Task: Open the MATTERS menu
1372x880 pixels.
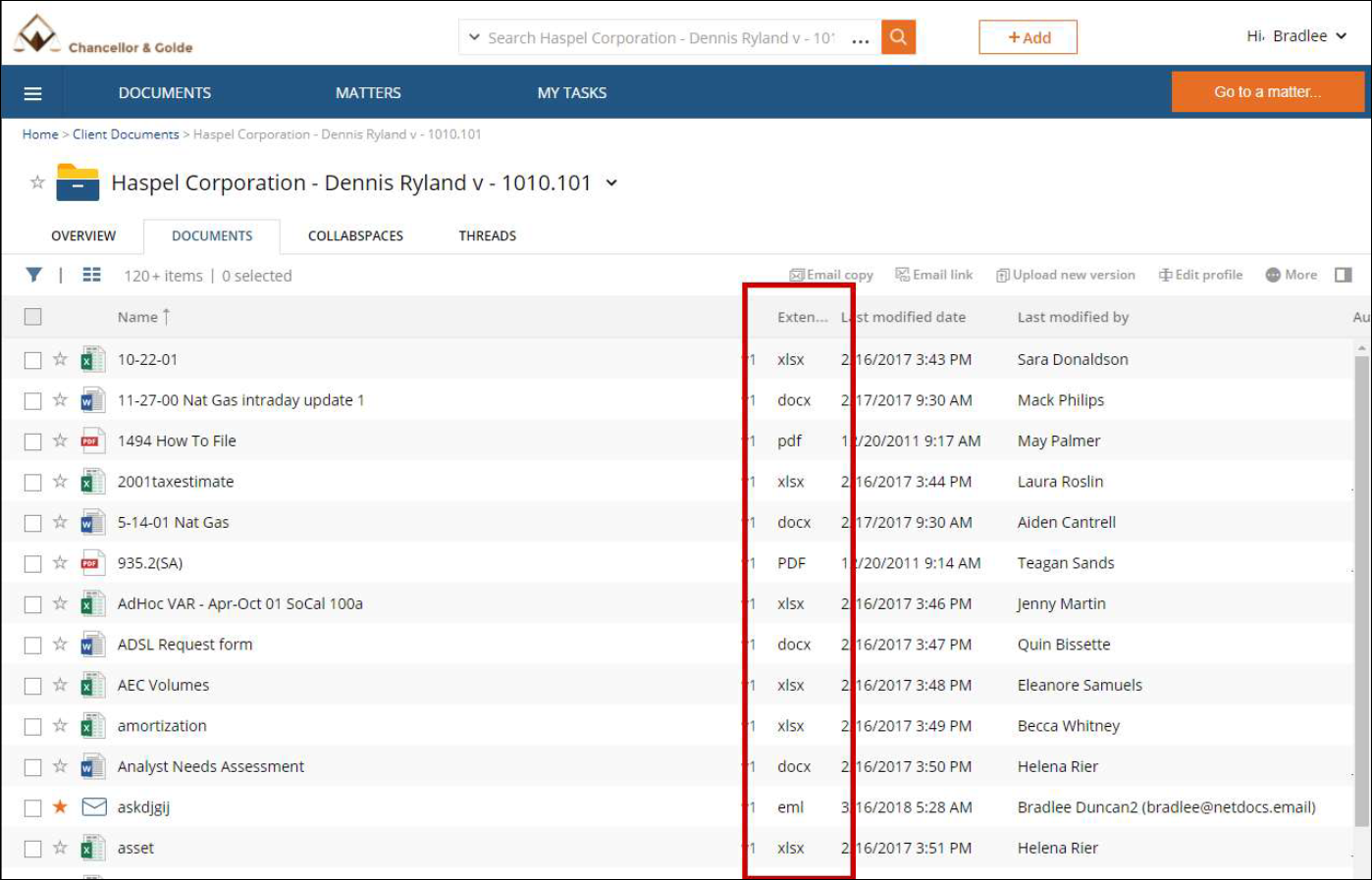Action: pyautogui.click(x=368, y=93)
